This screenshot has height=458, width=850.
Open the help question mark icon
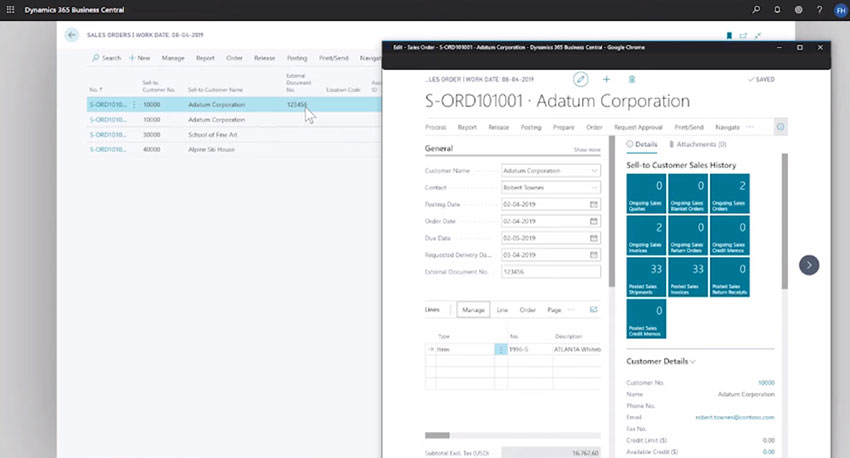(x=819, y=10)
